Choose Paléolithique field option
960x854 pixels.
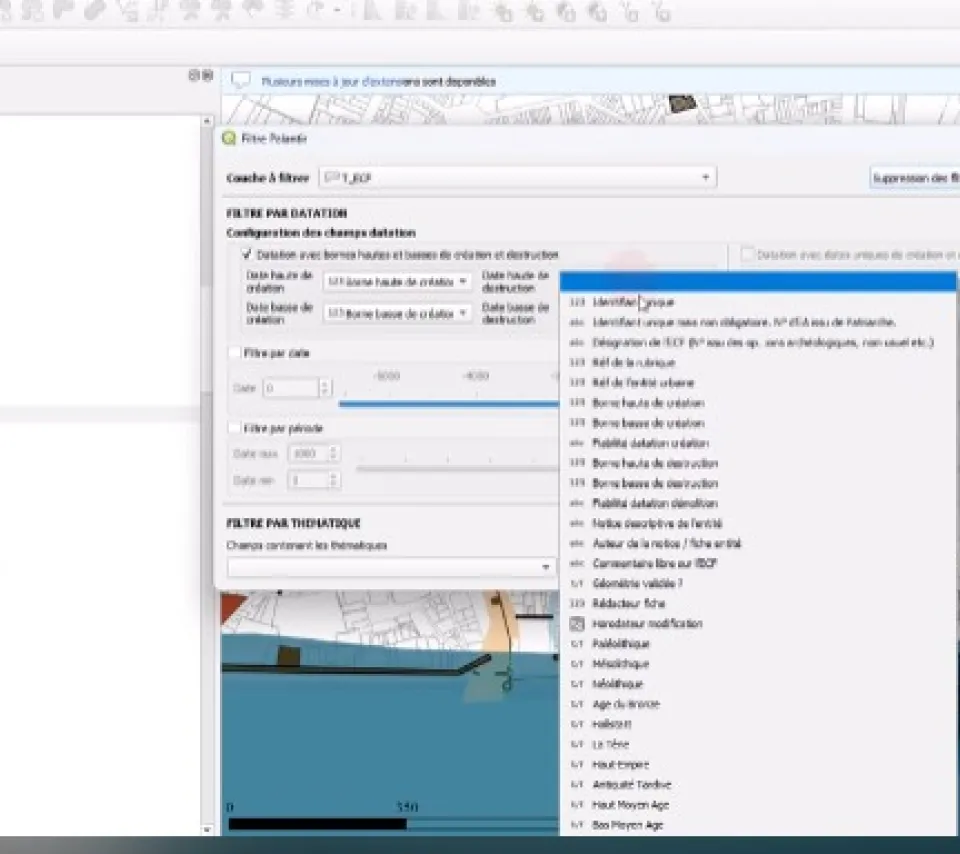pos(758,643)
